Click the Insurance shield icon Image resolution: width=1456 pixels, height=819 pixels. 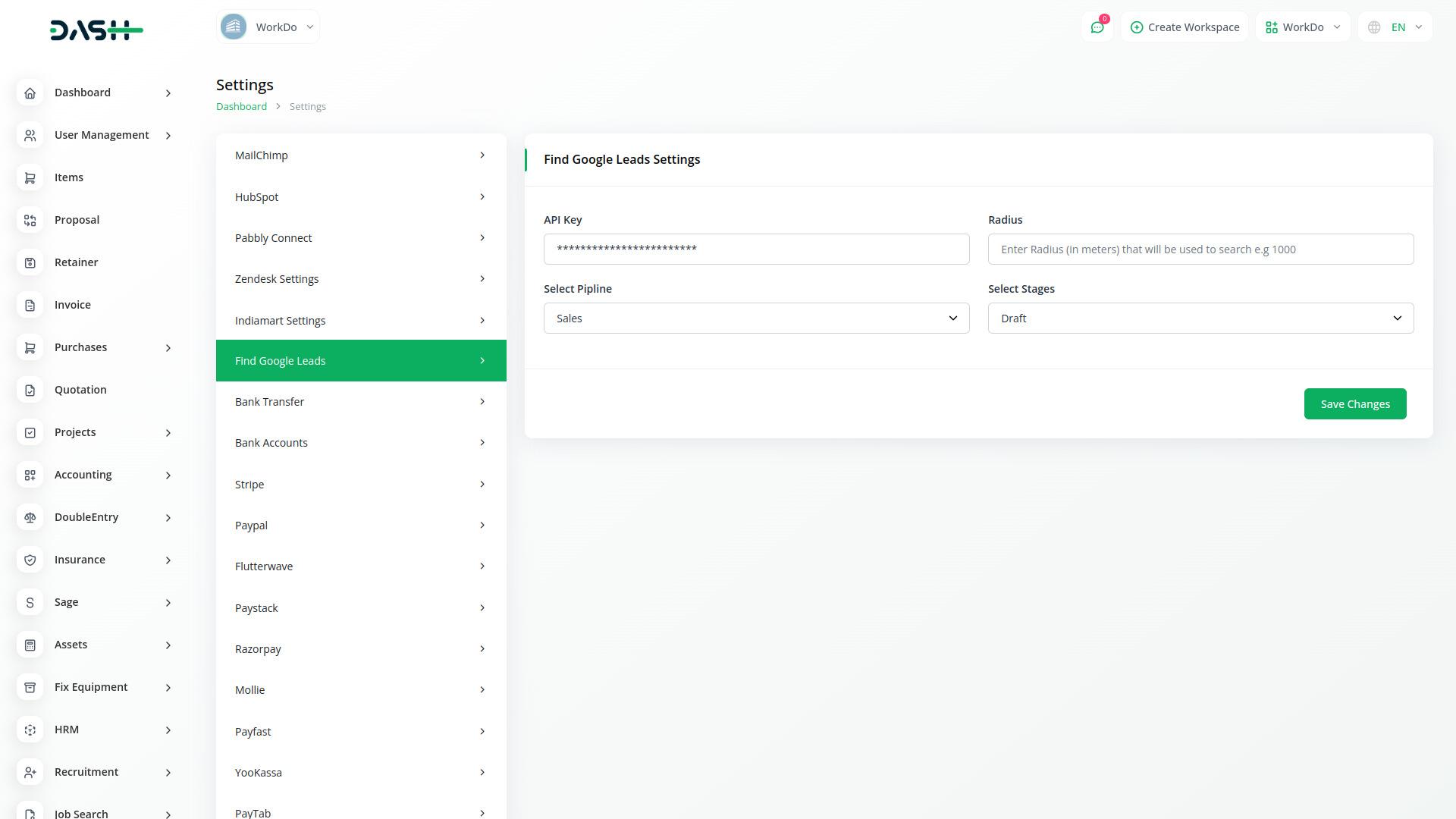(x=30, y=560)
